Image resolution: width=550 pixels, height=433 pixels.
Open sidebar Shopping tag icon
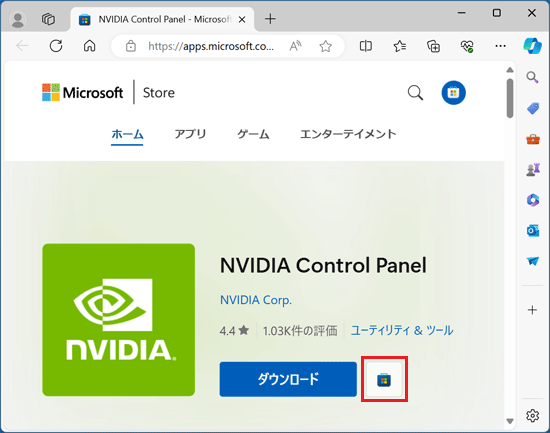[x=532, y=108]
